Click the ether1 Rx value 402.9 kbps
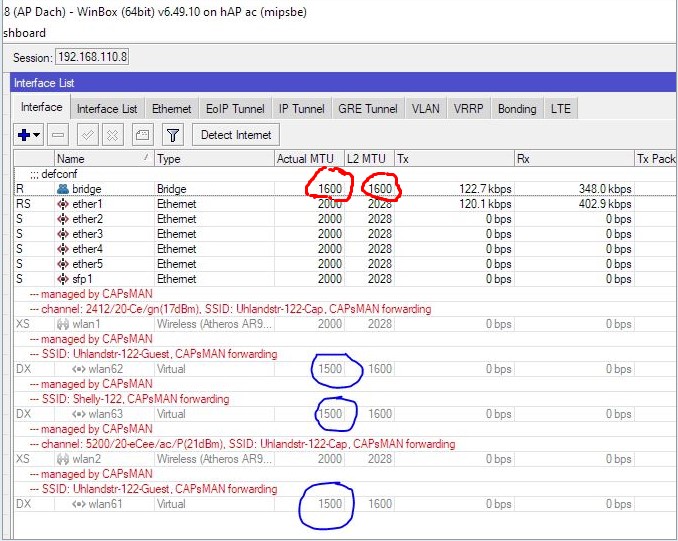 [605, 204]
